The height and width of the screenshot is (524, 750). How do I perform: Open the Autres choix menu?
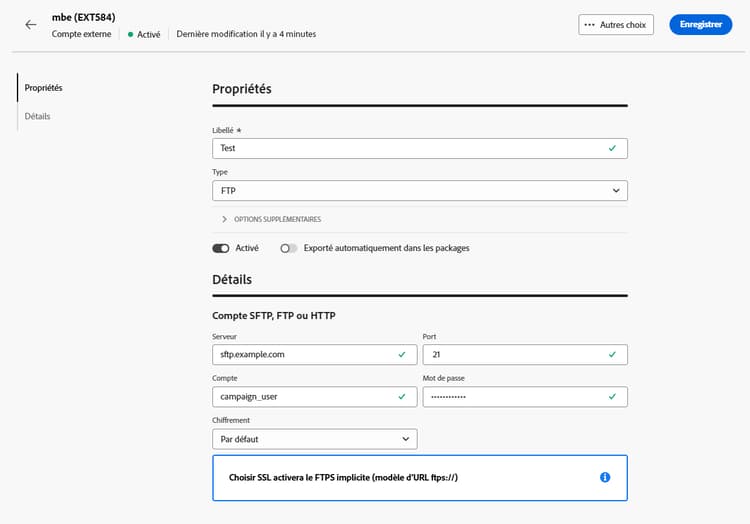[x=616, y=24]
